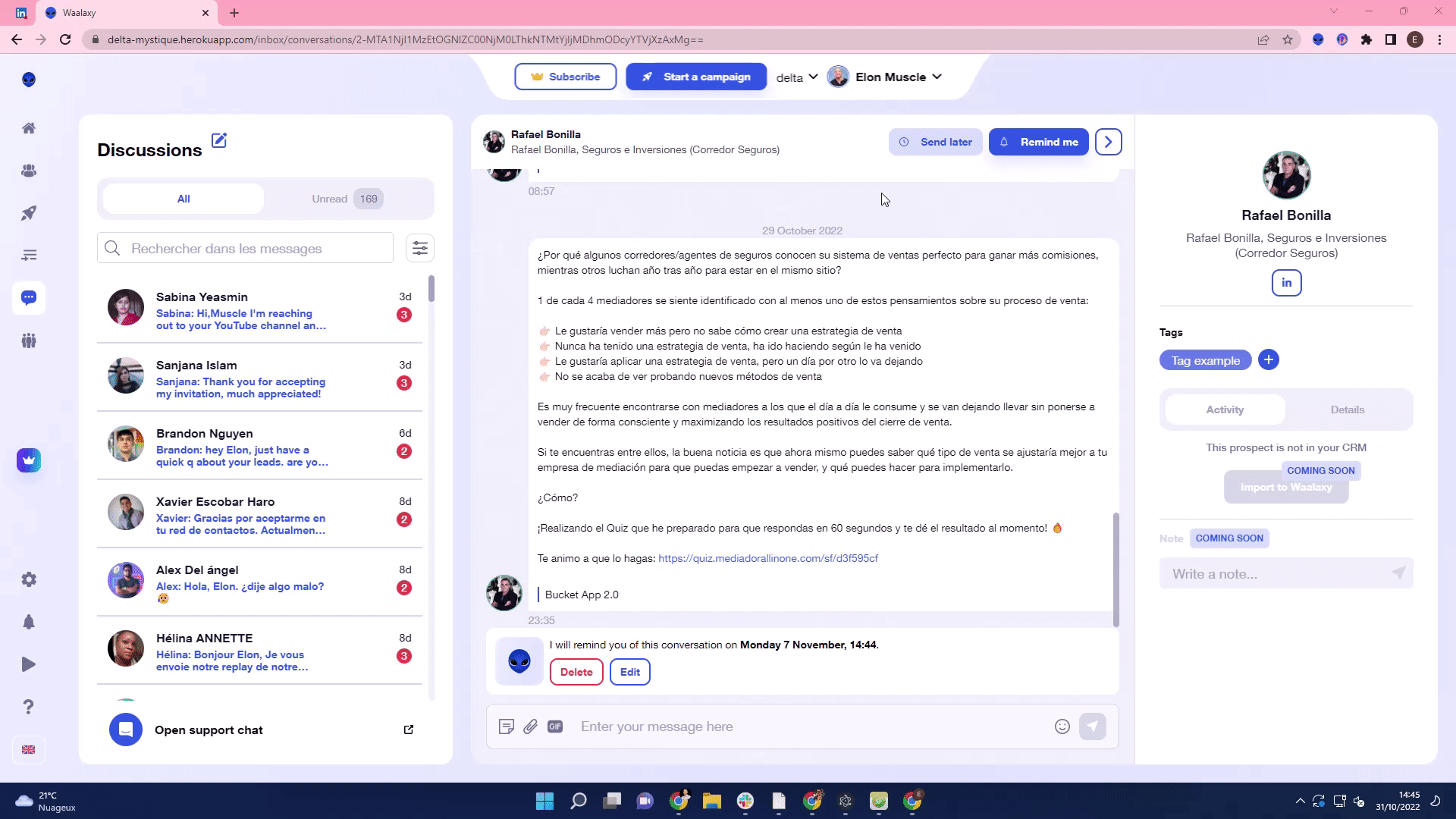
Task: Open the Inbox messages icon in sidebar
Action: [29, 298]
